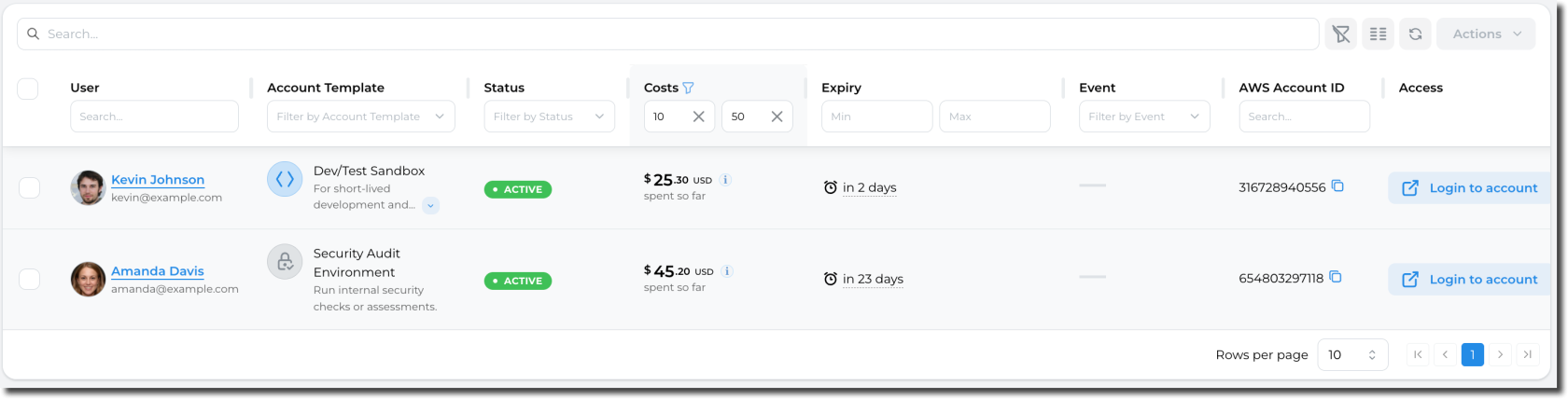Copy AWS account ID 654803297118
This screenshot has width=1568, height=399.
click(x=1336, y=277)
